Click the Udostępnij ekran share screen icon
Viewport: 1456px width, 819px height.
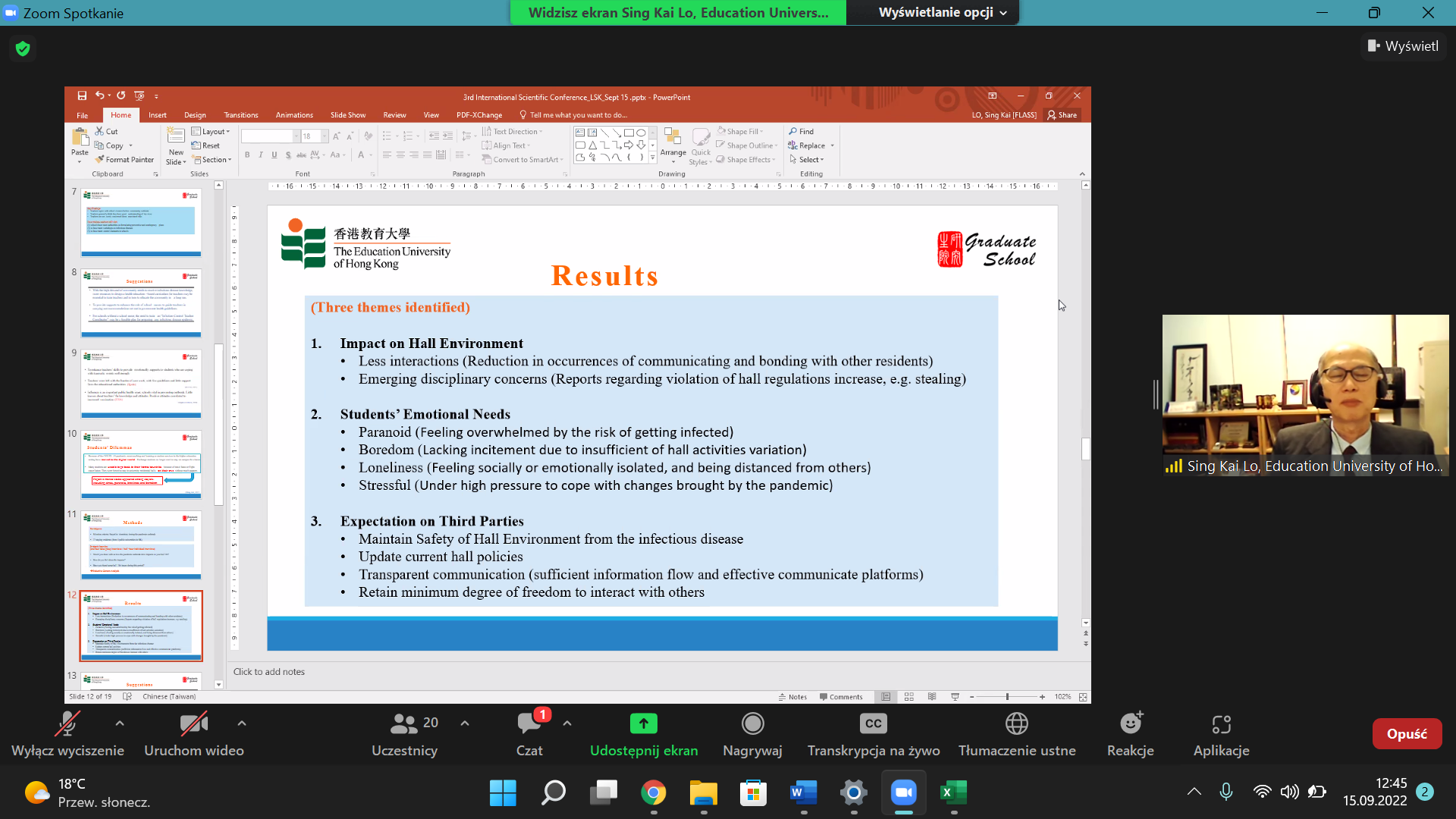[x=643, y=724]
